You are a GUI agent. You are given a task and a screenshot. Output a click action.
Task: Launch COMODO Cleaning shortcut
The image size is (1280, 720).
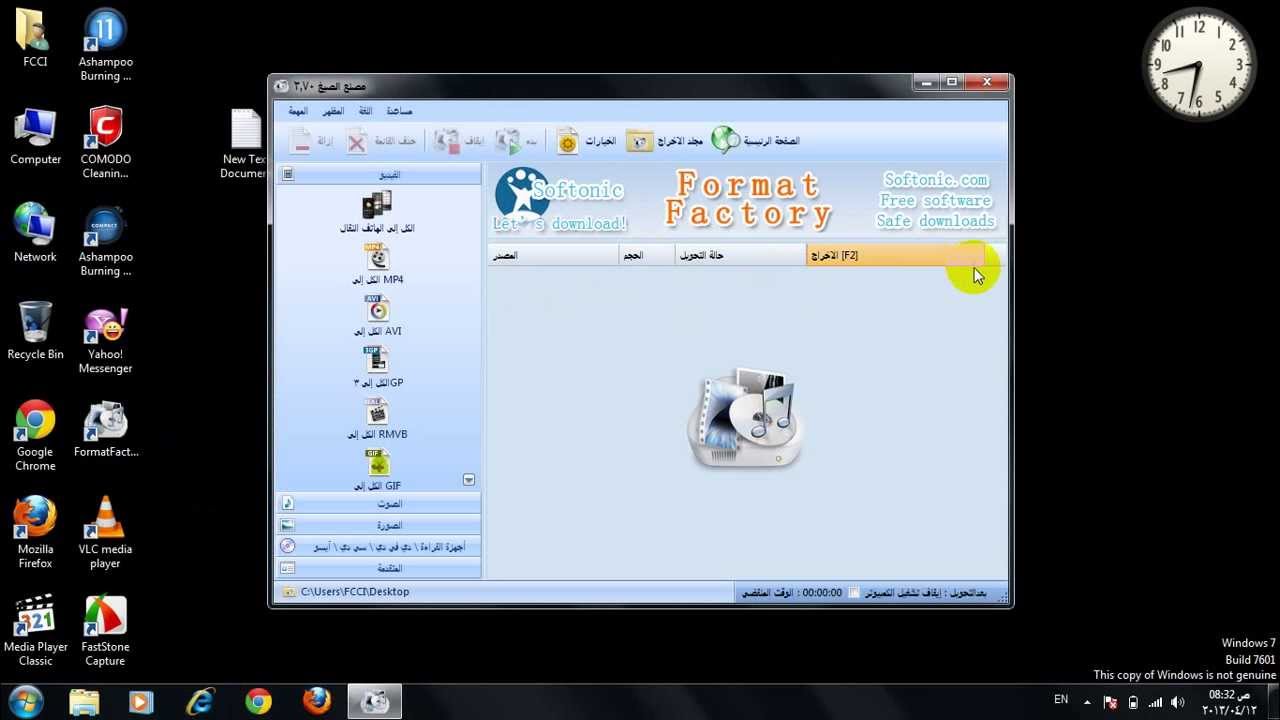tap(105, 142)
